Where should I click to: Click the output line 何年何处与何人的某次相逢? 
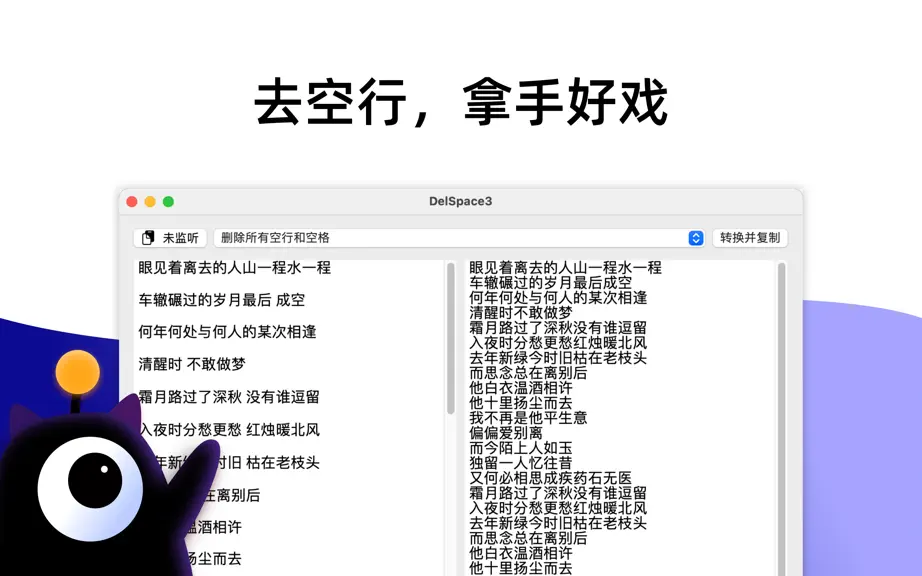coord(558,298)
